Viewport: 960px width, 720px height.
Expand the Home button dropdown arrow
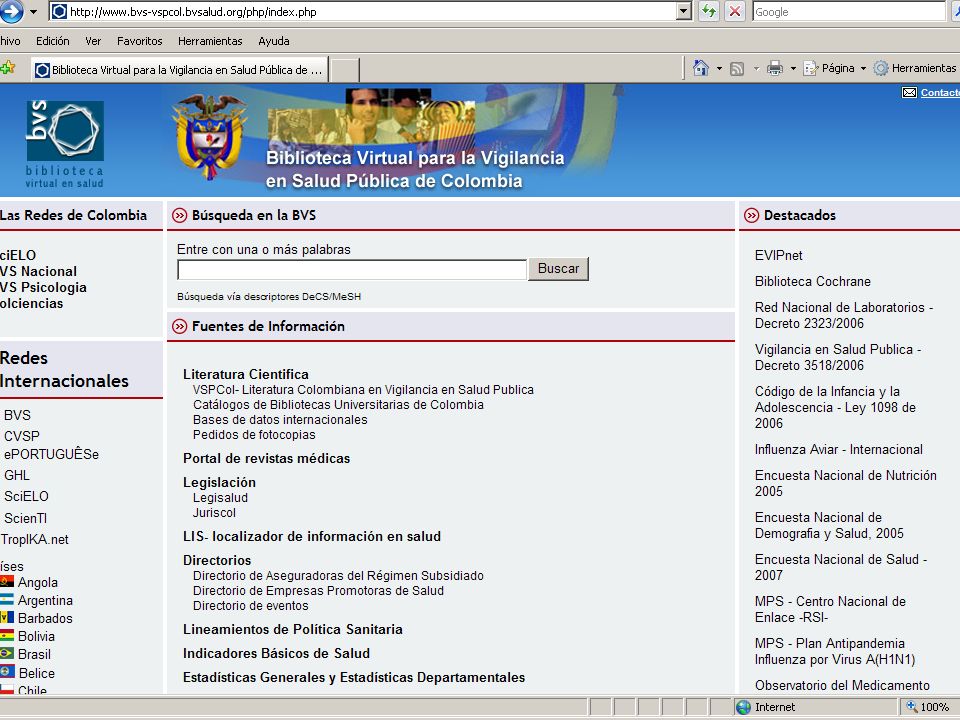[x=719, y=69]
